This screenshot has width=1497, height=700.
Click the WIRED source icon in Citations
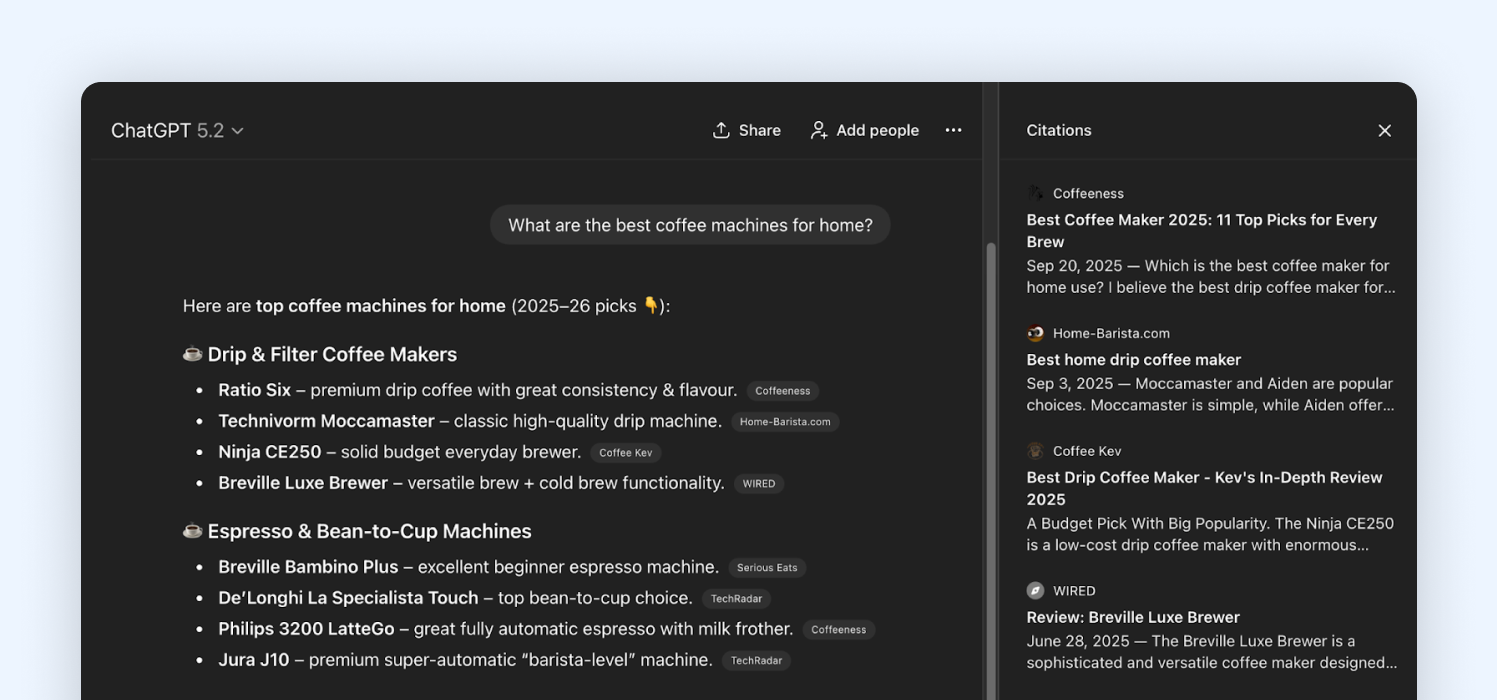pos(1035,590)
